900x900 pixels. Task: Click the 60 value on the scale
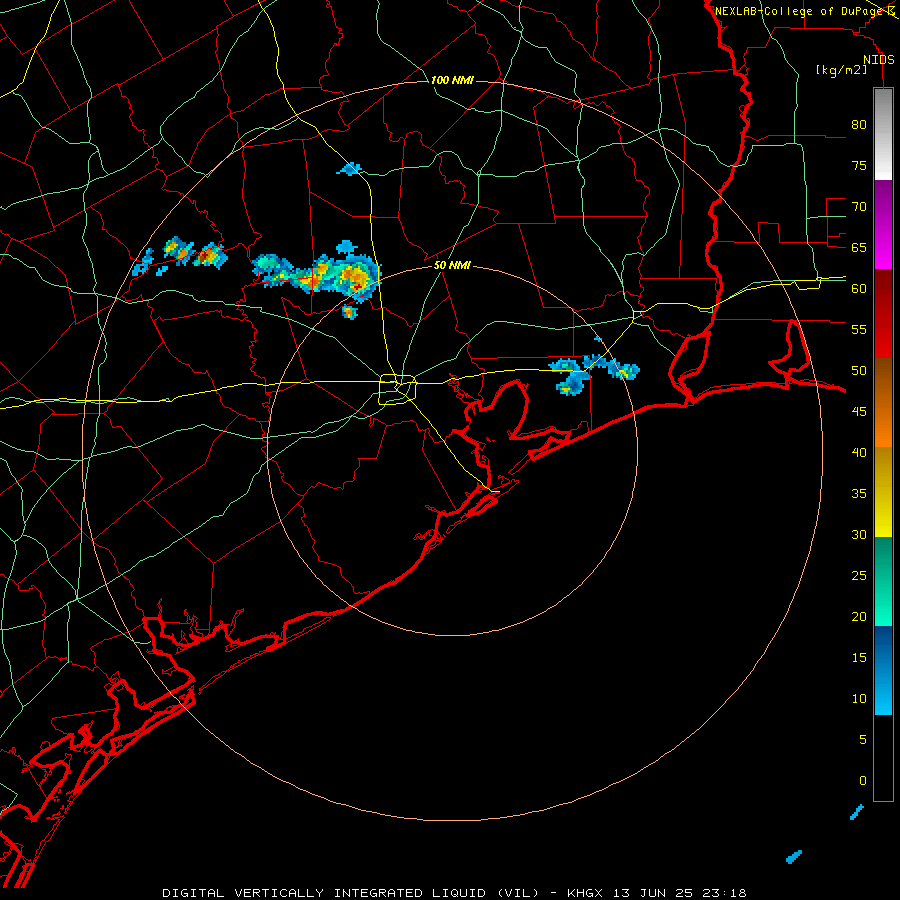(x=859, y=289)
